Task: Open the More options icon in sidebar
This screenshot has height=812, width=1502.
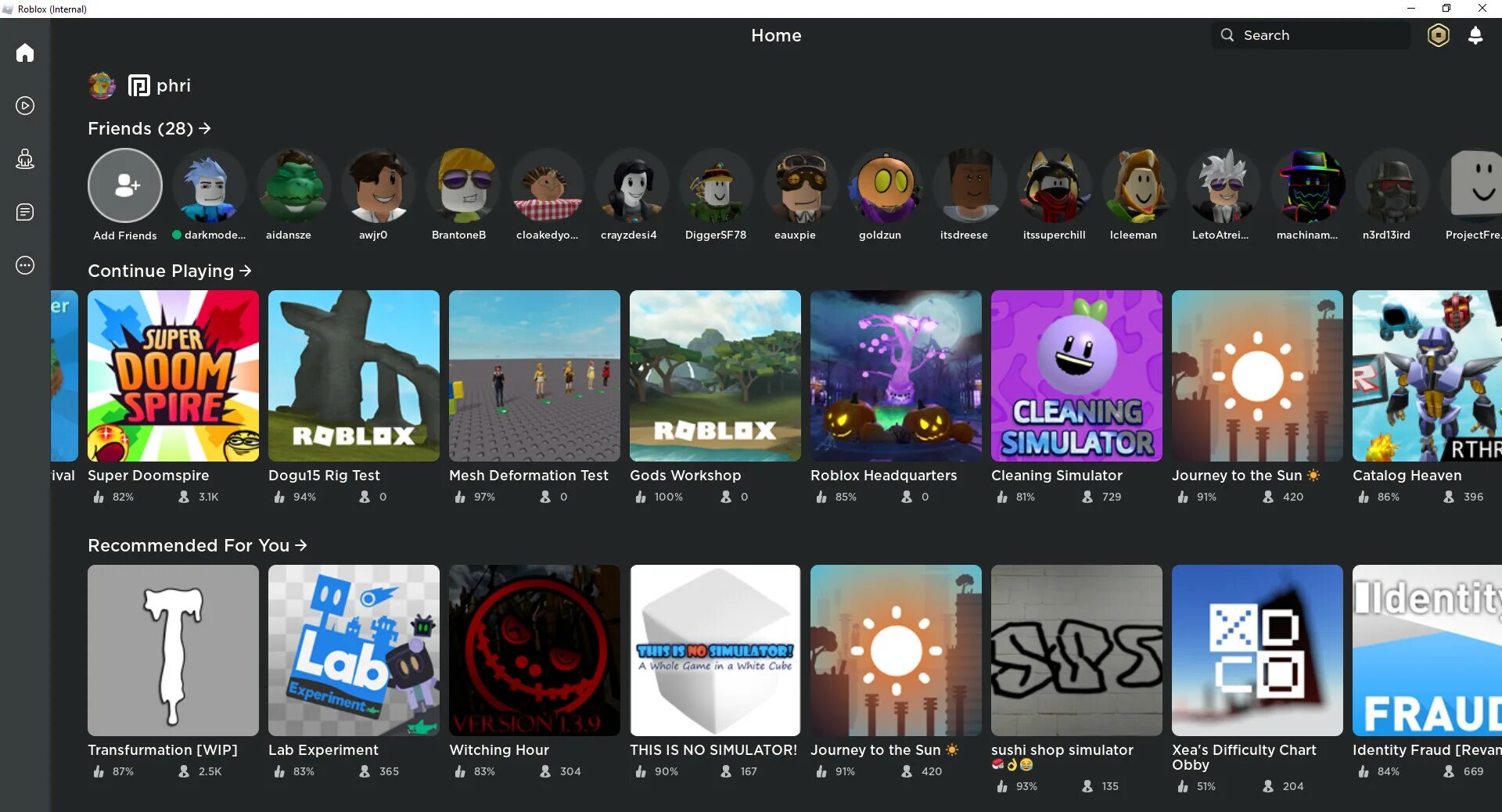Action: pyautogui.click(x=25, y=265)
